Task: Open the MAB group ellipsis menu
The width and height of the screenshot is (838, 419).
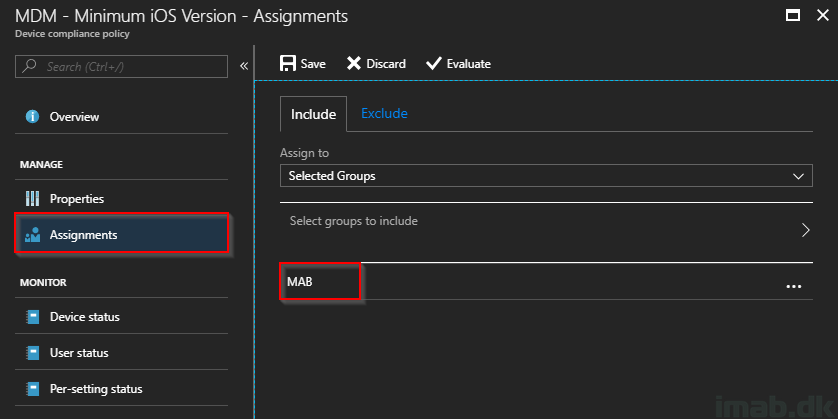Action: tap(794, 286)
